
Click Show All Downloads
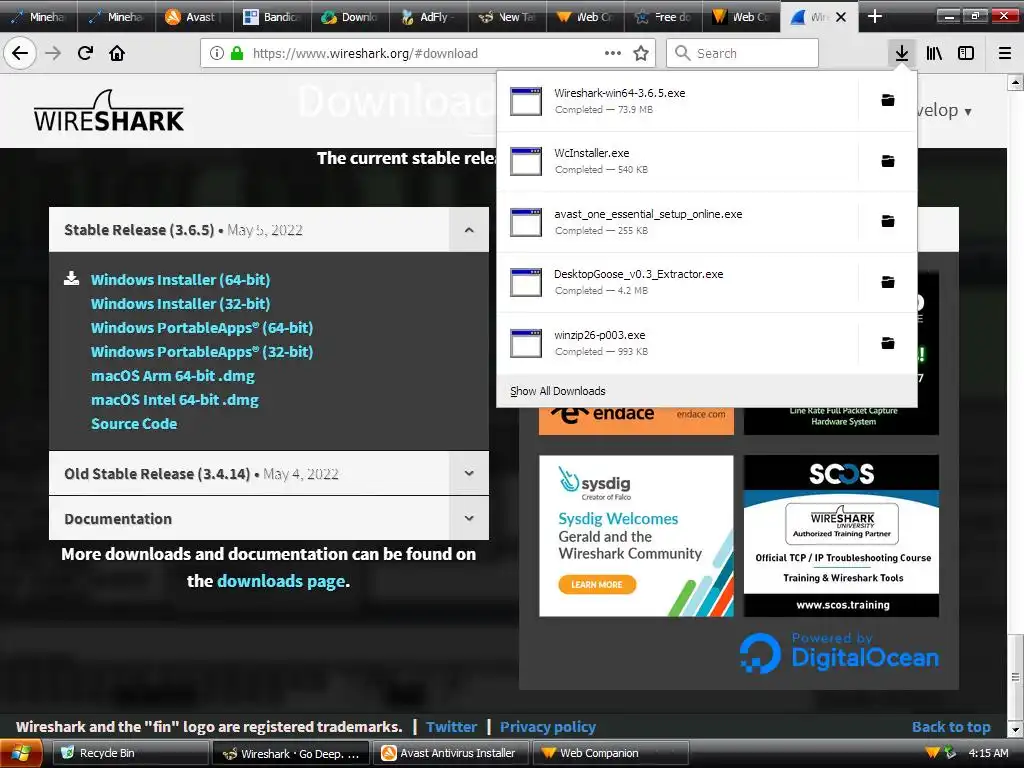point(707,391)
